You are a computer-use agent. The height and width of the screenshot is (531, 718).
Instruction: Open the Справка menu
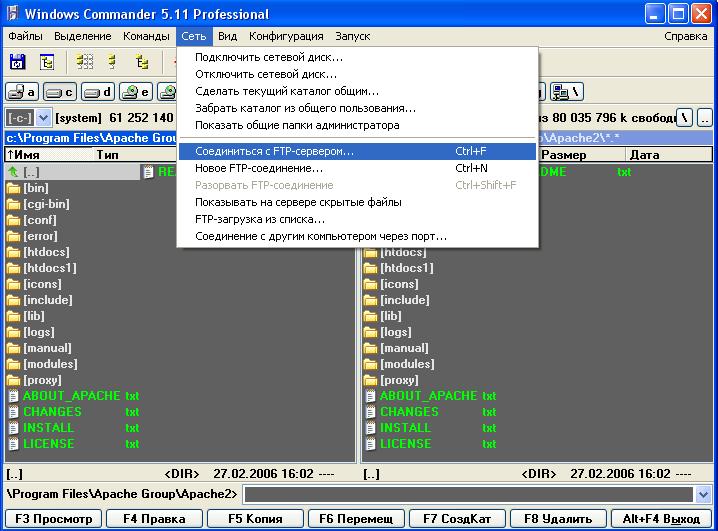pyautogui.click(x=685, y=36)
